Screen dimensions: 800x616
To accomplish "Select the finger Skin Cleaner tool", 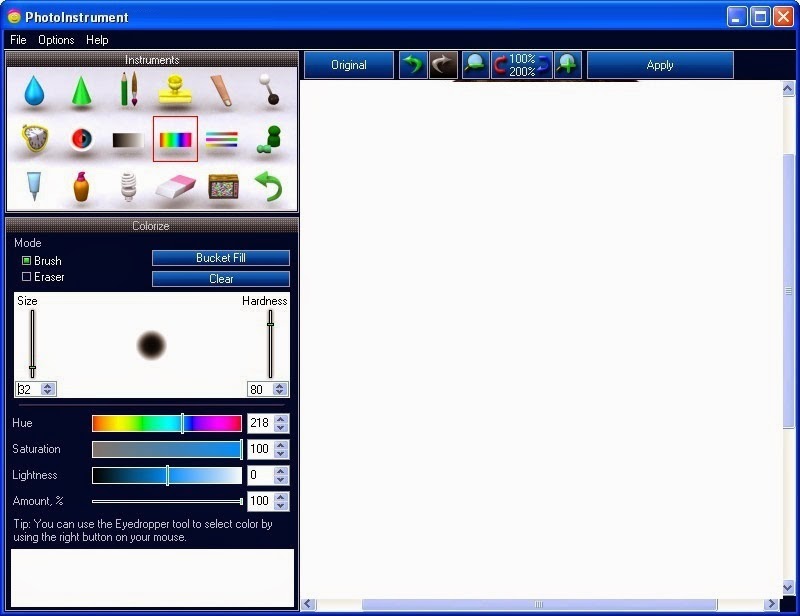I will point(221,90).
